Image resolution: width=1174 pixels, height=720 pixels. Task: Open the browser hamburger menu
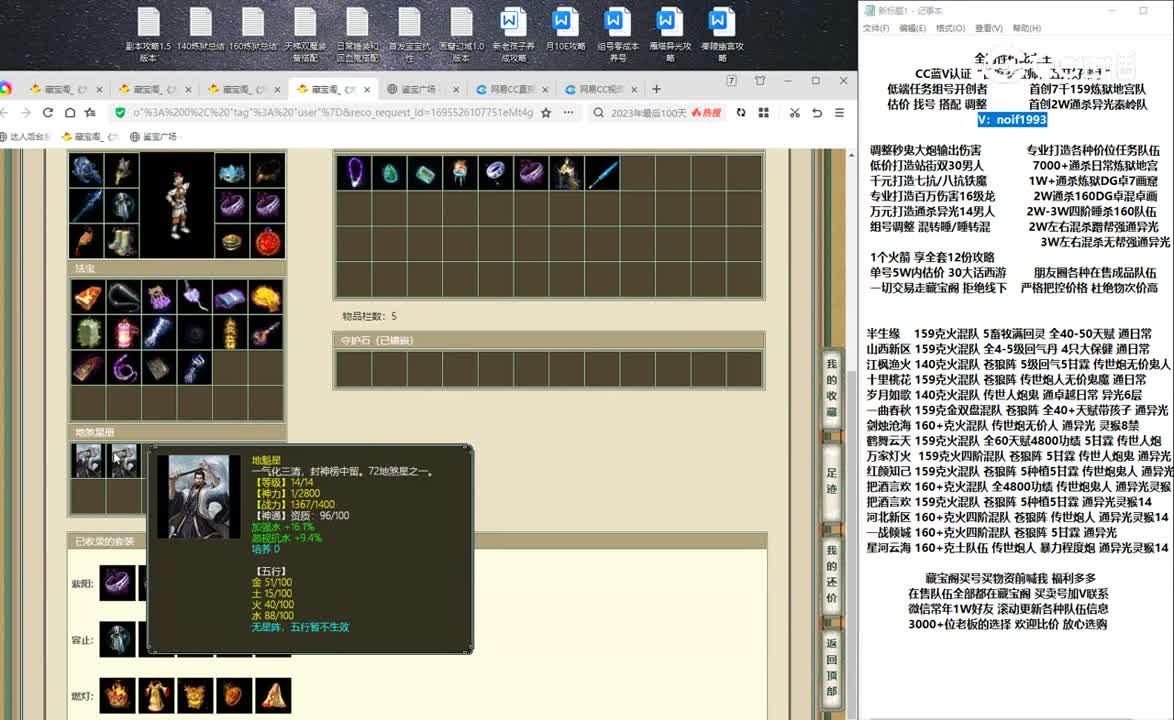pyautogui.click(x=839, y=112)
